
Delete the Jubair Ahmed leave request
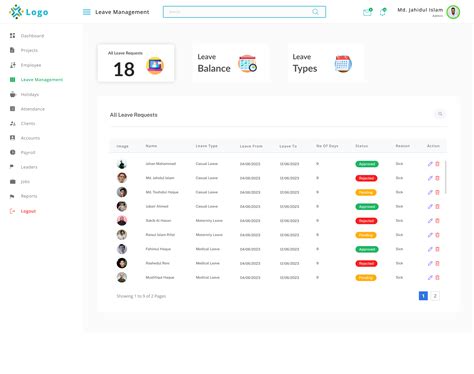438,206
